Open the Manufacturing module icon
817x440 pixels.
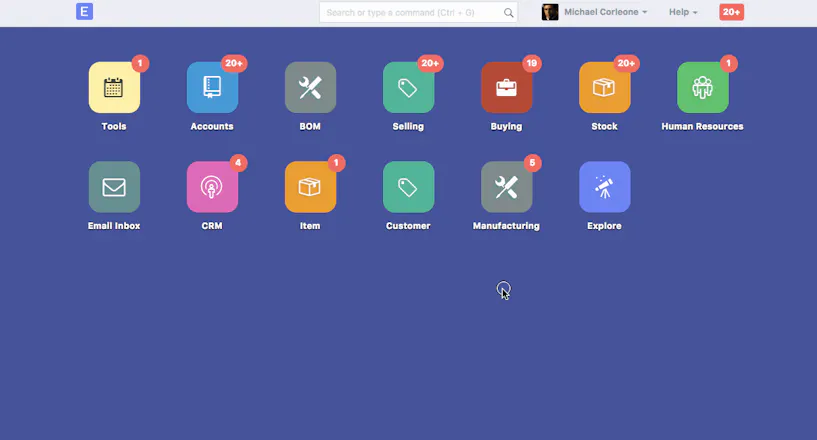pyautogui.click(x=506, y=187)
